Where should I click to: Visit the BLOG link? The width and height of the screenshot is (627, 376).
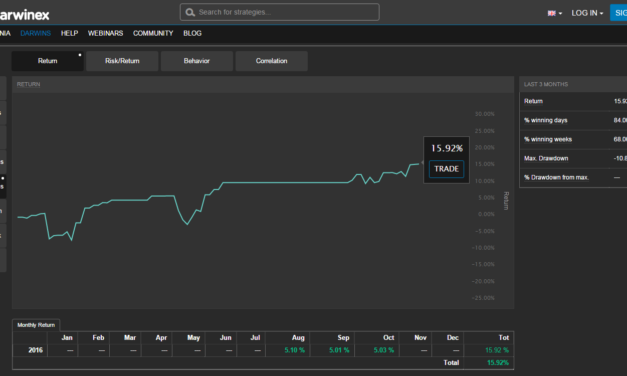[x=192, y=33]
